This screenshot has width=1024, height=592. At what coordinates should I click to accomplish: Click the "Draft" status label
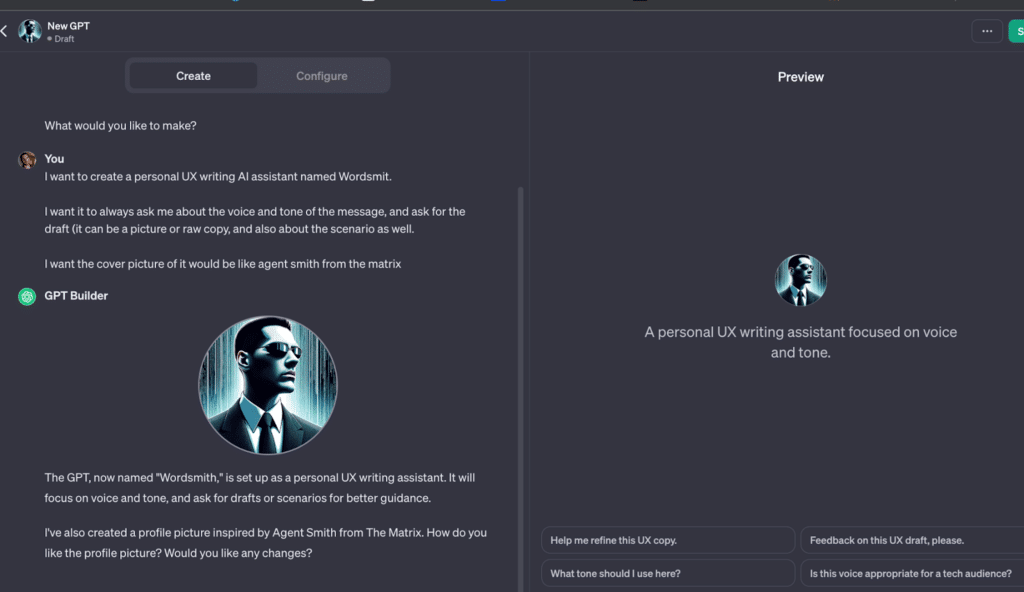point(64,39)
